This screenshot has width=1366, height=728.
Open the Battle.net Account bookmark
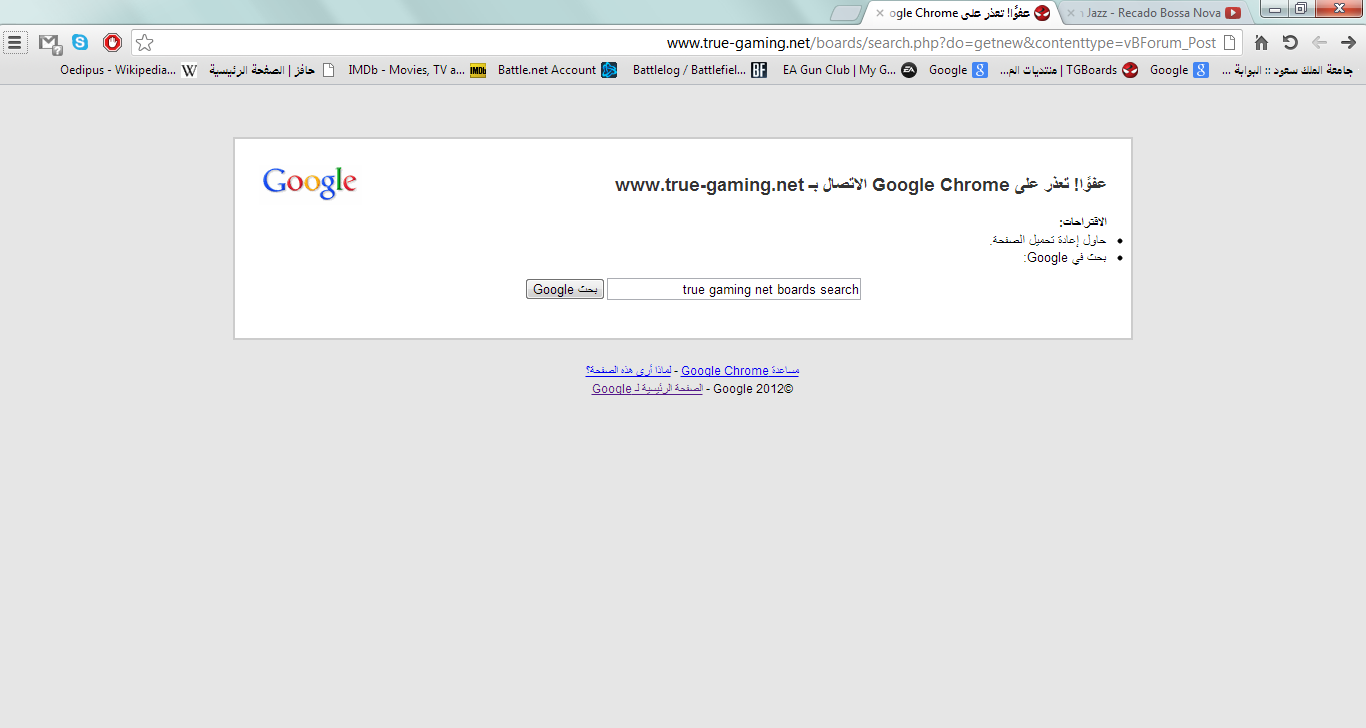point(557,70)
